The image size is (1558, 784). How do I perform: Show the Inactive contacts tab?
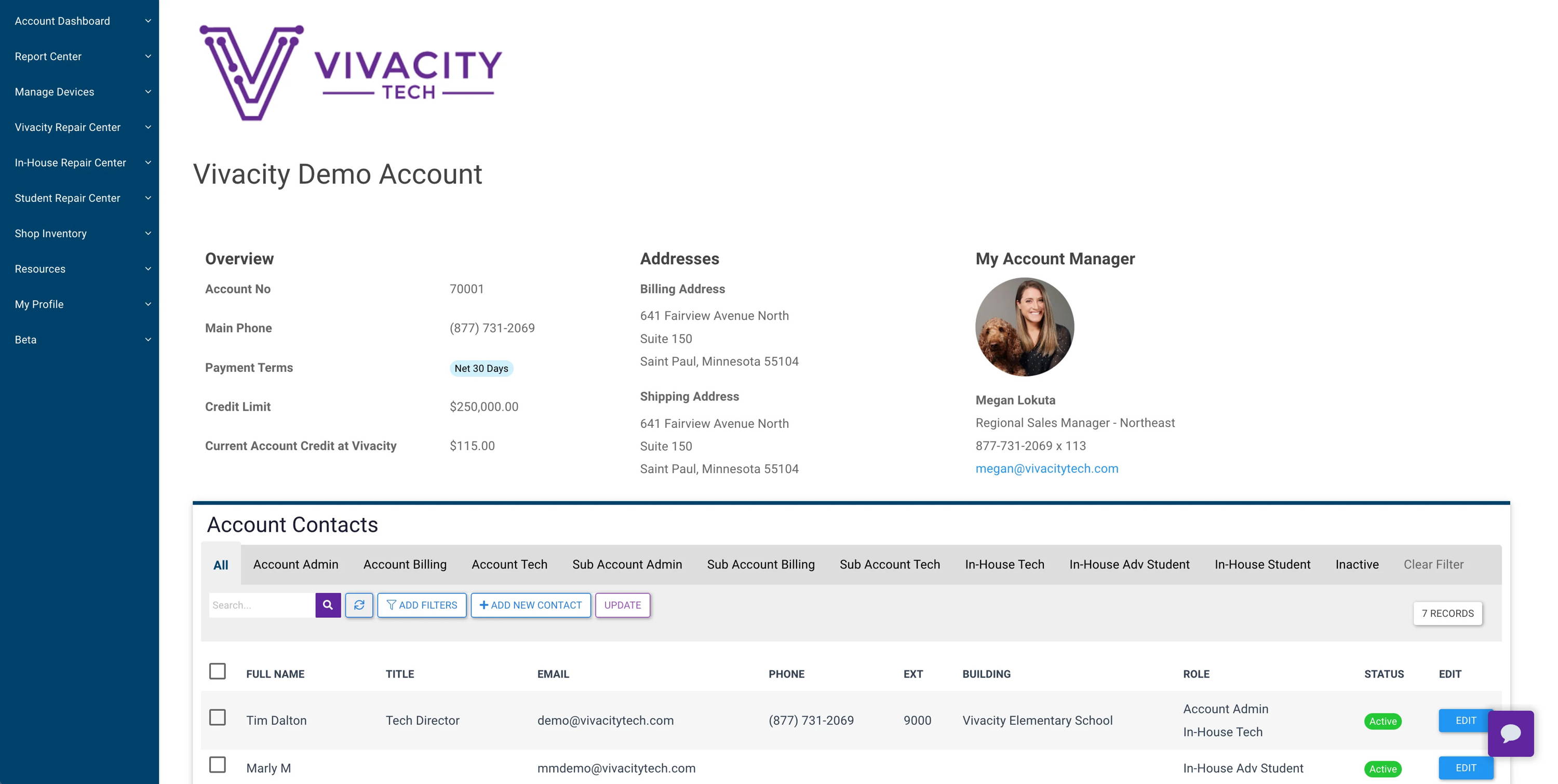(1357, 564)
